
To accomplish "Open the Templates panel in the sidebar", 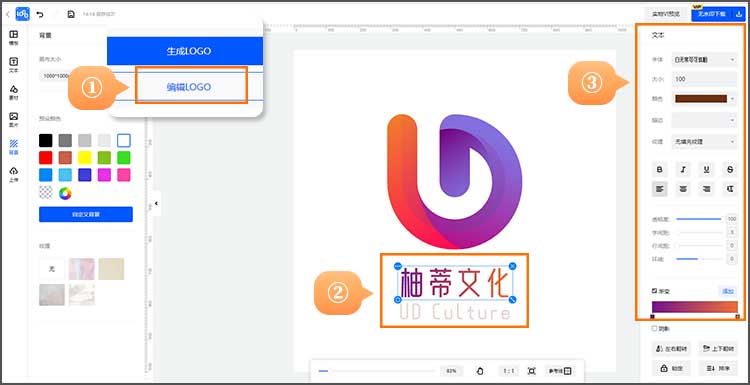I will (x=14, y=37).
